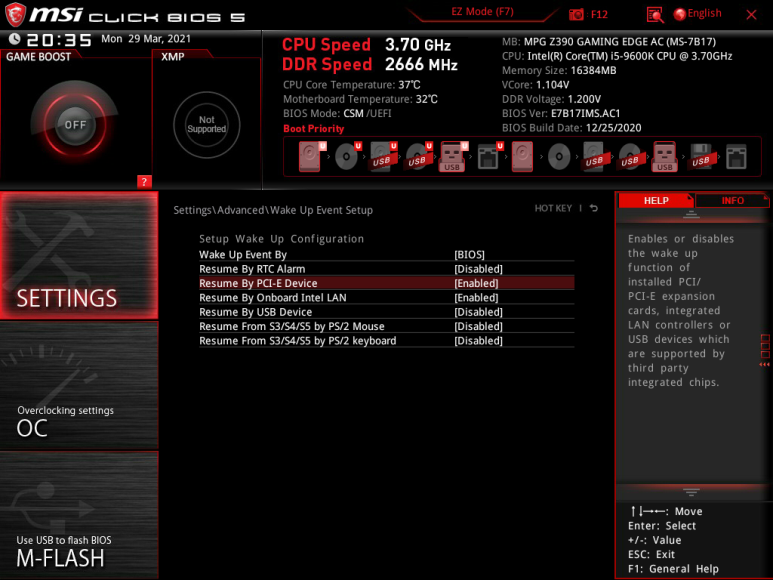Select Resume From S3/S4/S5 by PS/2 keyboard label
Viewport: 773px width, 580px height.
click(297, 341)
